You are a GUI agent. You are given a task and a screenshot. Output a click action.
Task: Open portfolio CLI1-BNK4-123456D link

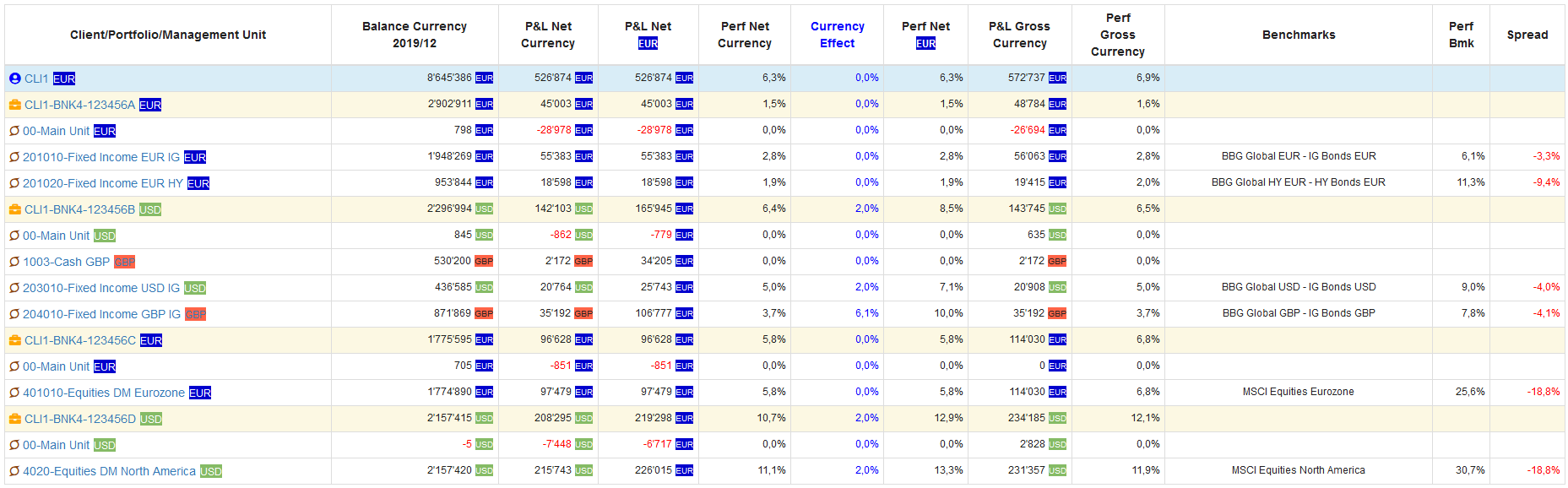(x=79, y=419)
